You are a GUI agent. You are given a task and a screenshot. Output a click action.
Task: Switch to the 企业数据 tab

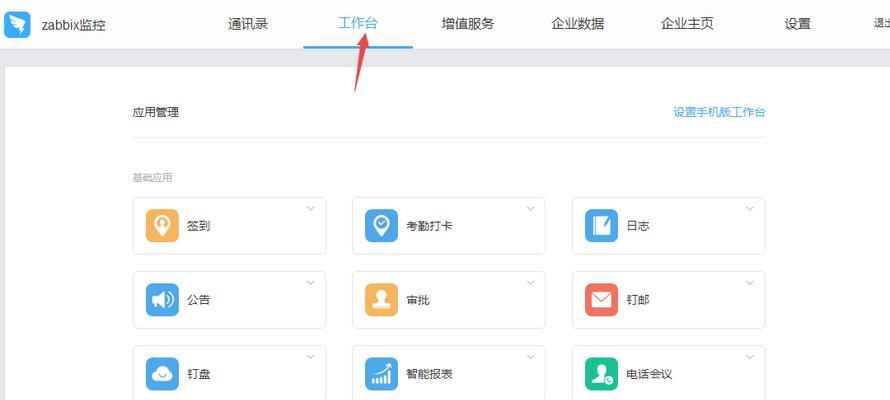click(577, 24)
